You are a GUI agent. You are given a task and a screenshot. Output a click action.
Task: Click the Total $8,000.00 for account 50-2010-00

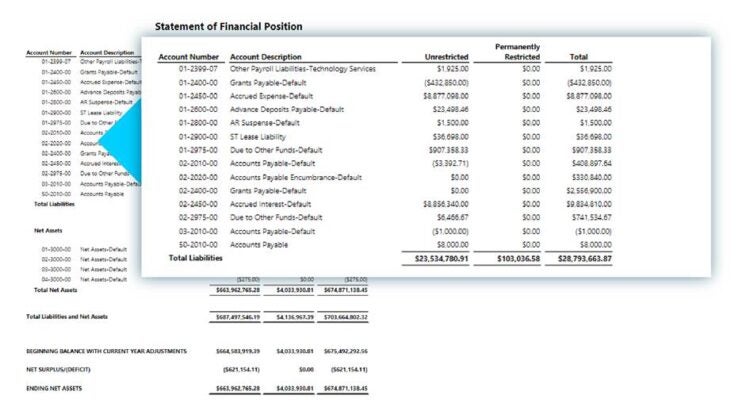(595, 245)
